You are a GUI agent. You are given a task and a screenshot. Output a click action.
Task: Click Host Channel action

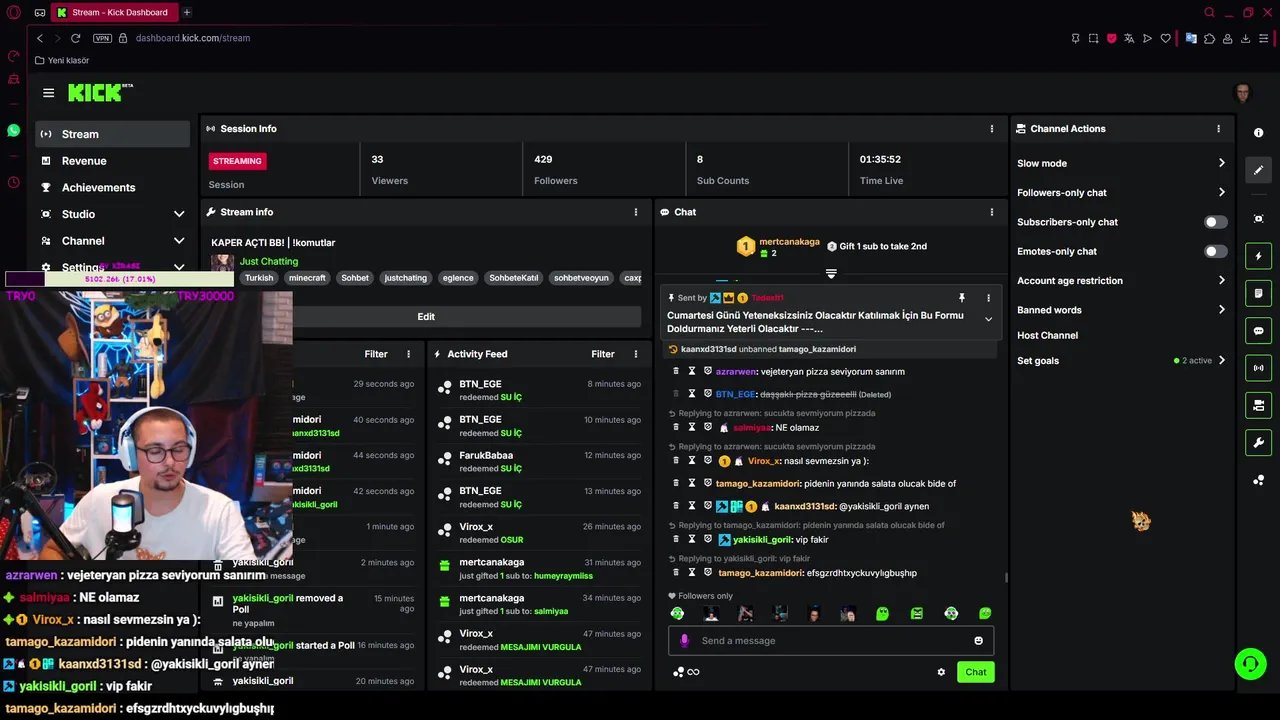click(x=1047, y=336)
